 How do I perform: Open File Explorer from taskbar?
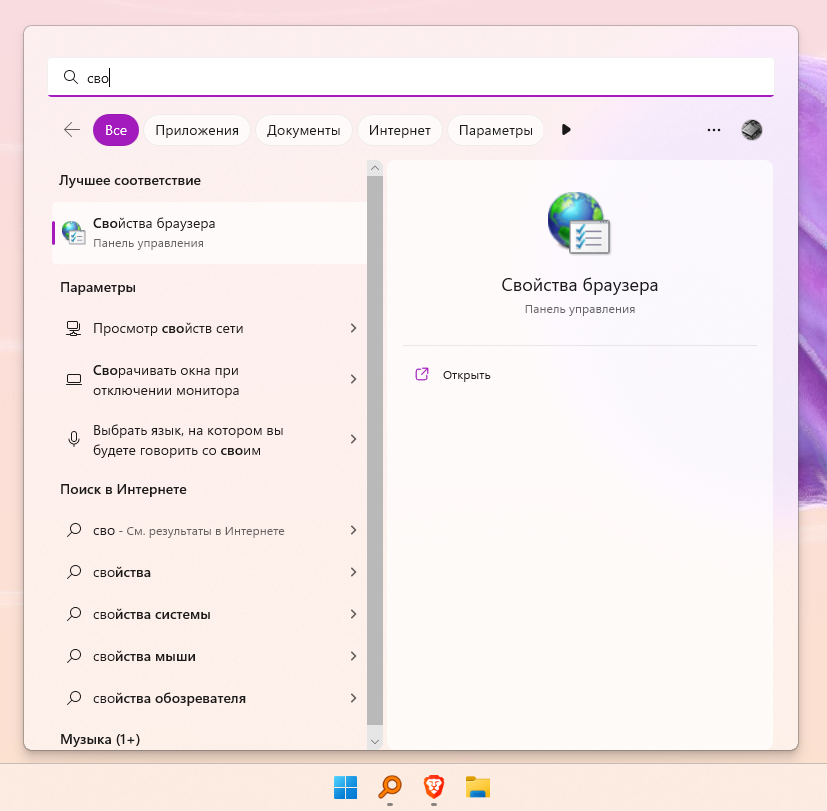(x=478, y=787)
